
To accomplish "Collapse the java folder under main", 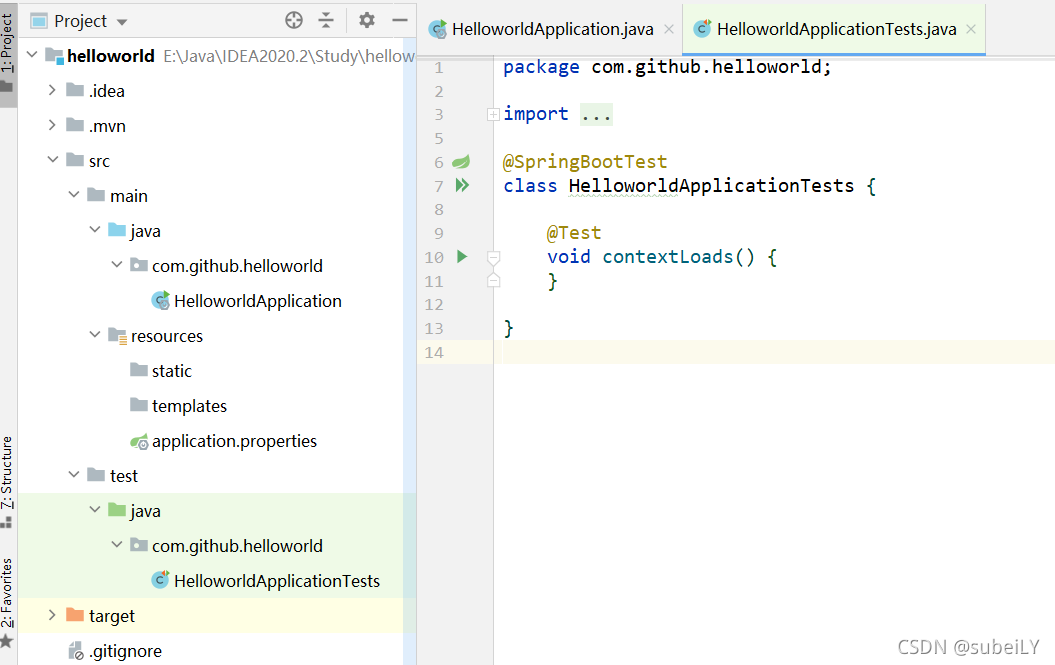I will coord(95,230).
